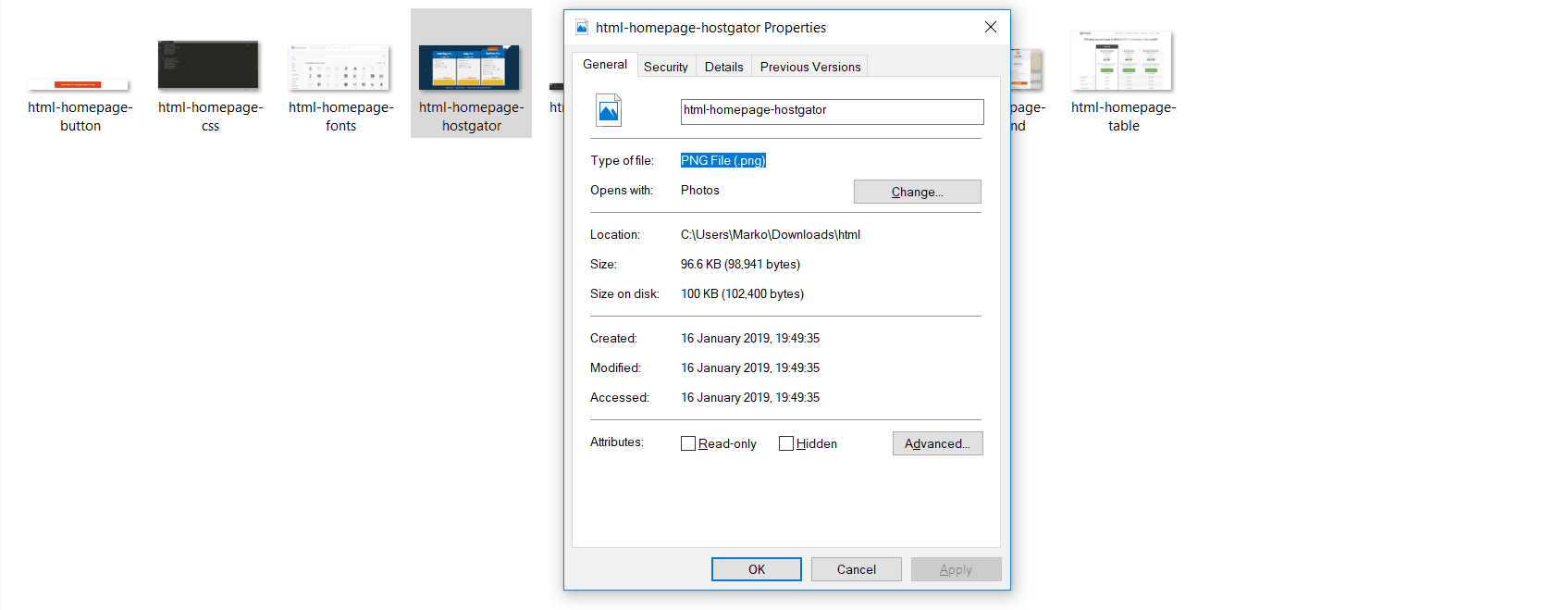The height and width of the screenshot is (610, 1568).
Task: Select the html-homepage-table file icon
Action: [1121, 61]
